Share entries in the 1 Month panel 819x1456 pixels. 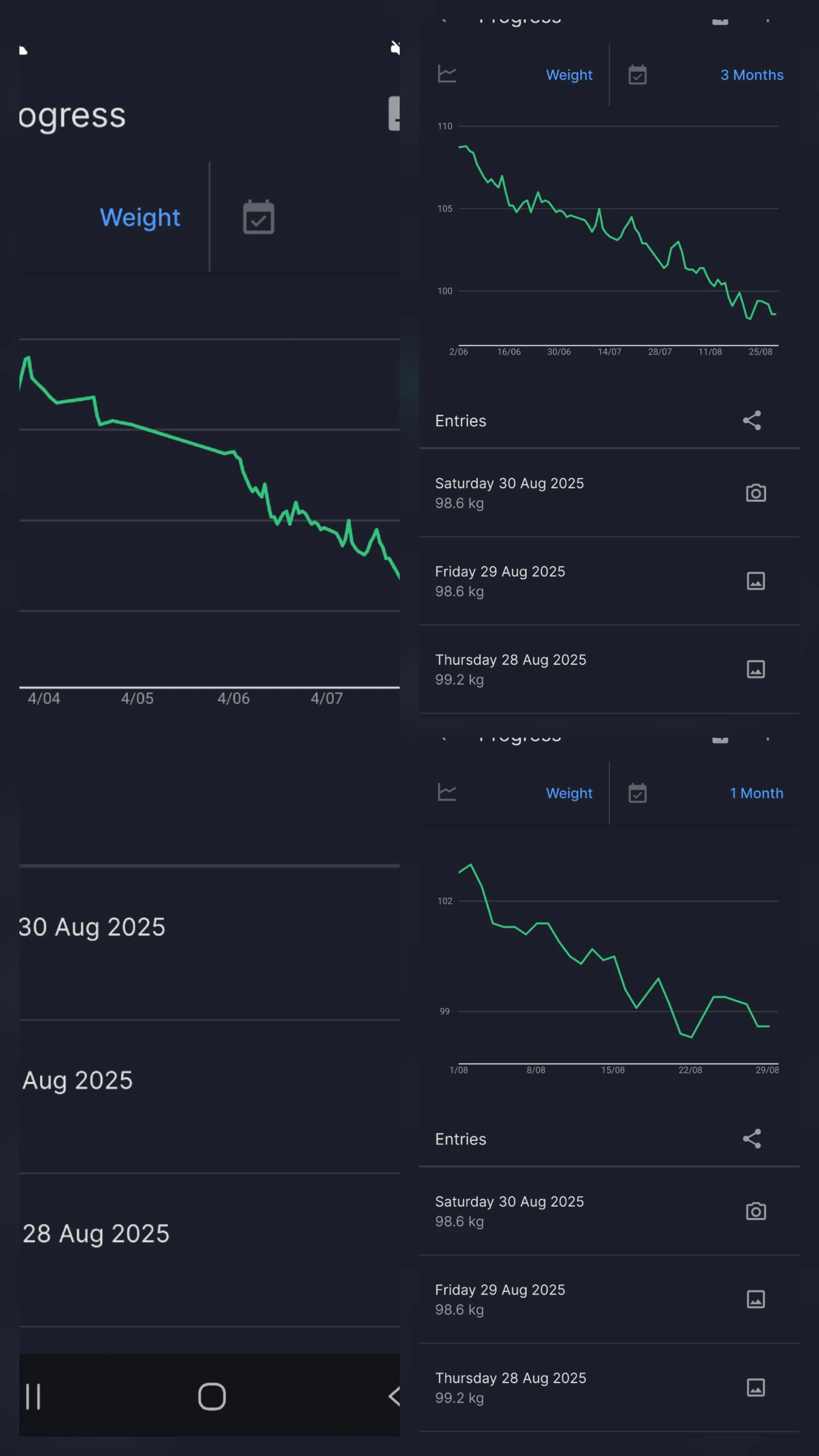pyautogui.click(x=752, y=1139)
